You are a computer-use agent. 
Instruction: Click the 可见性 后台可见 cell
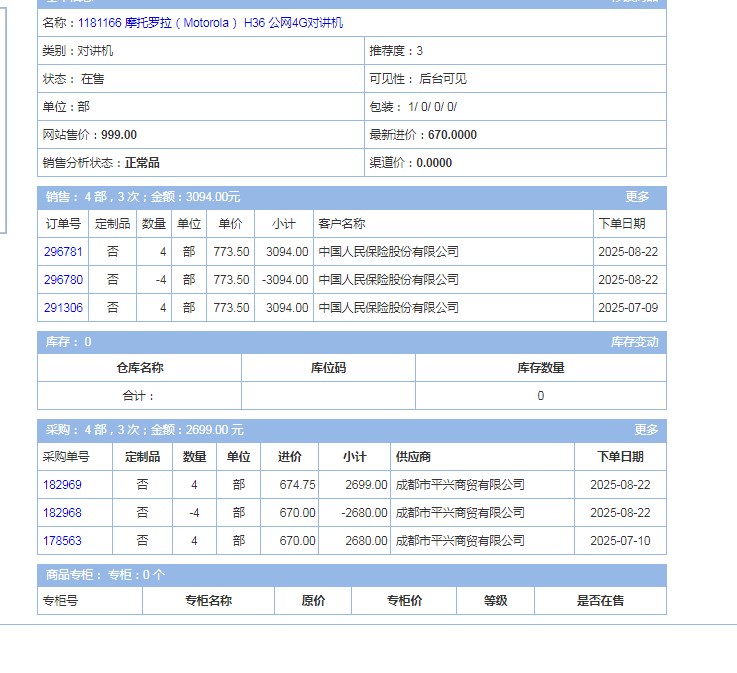click(x=515, y=79)
